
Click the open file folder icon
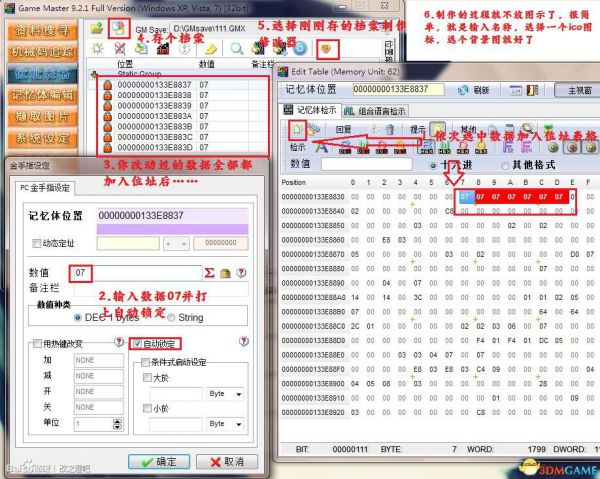(96, 30)
